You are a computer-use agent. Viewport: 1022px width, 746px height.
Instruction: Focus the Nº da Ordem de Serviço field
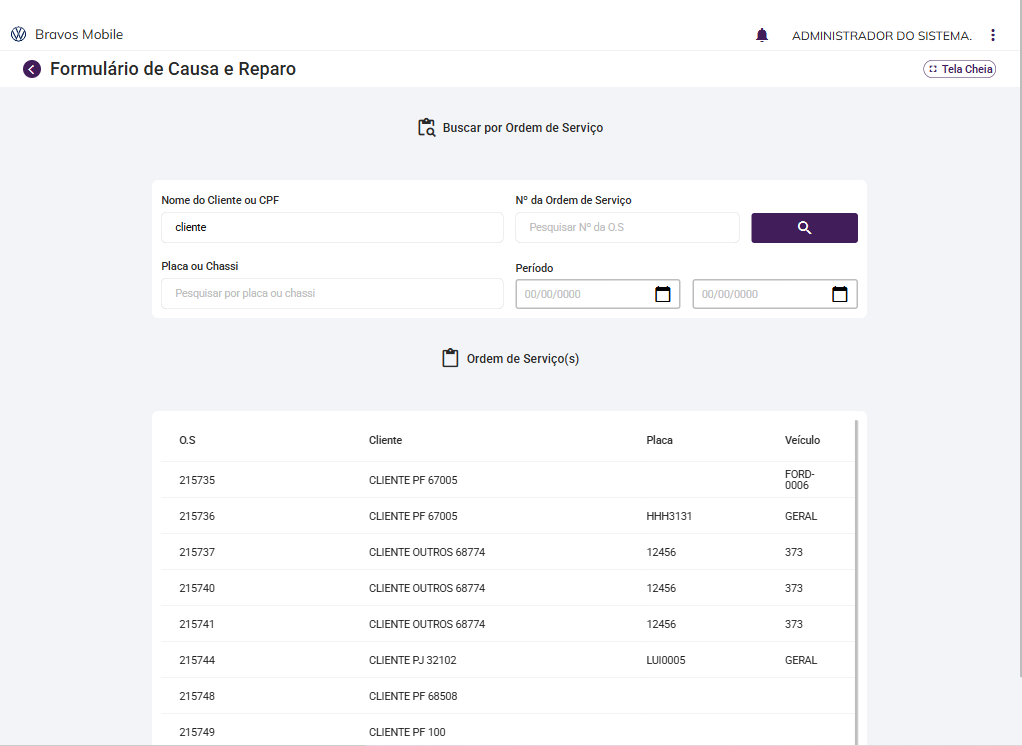(627, 227)
